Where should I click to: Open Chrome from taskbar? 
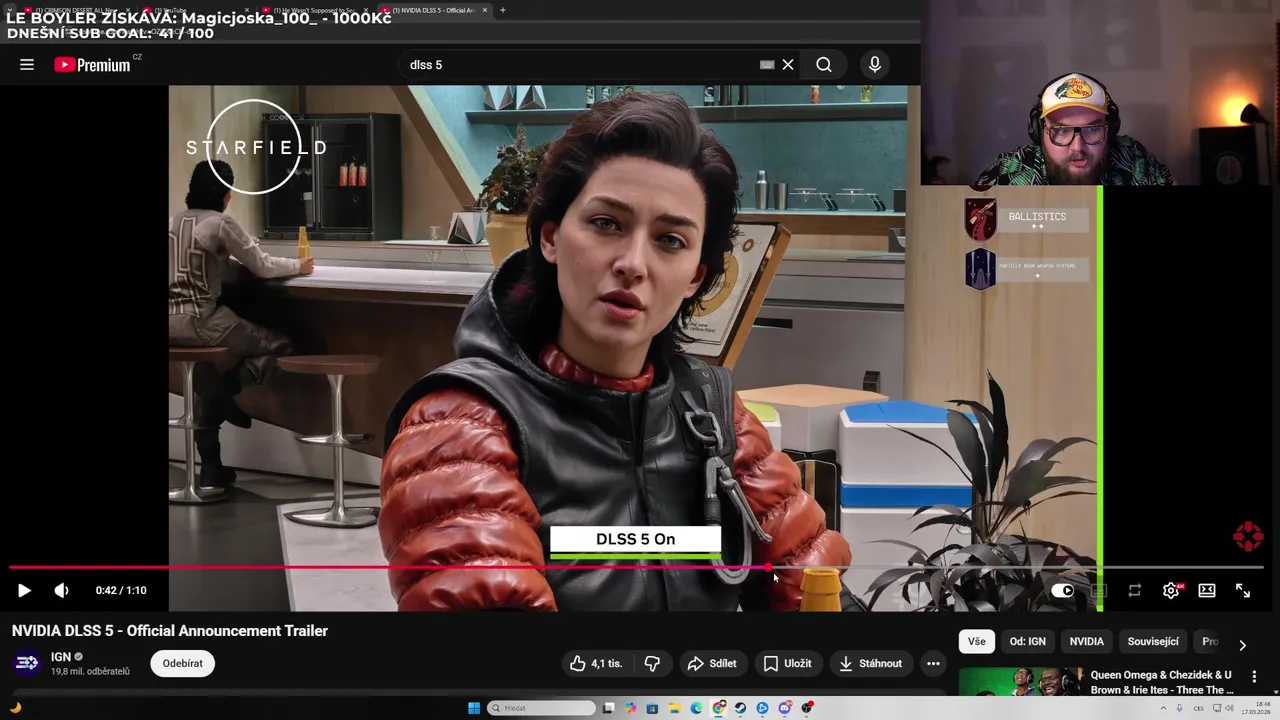click(718, 708)
